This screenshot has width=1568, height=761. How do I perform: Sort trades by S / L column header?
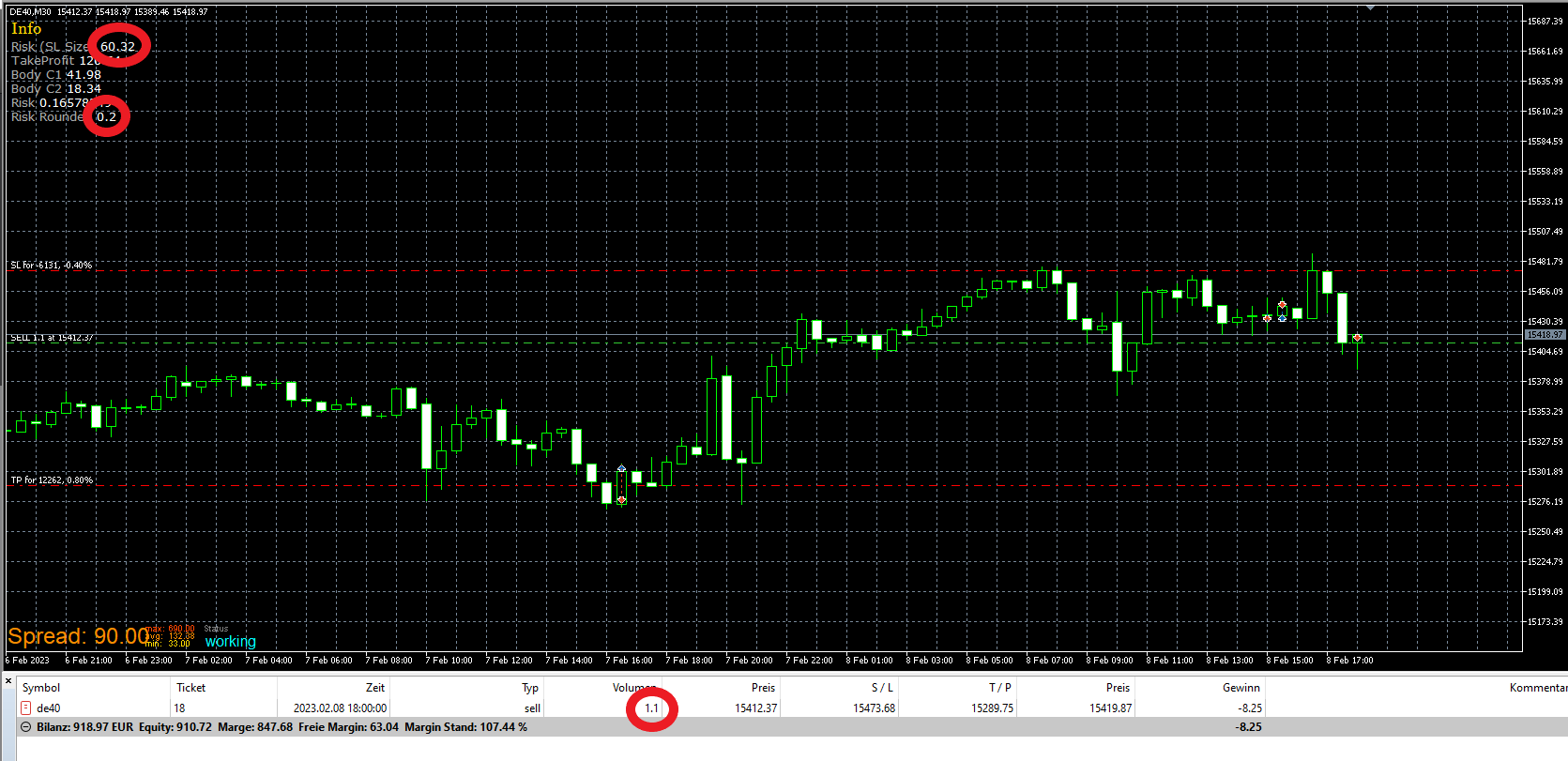click(x=883, y=688)
